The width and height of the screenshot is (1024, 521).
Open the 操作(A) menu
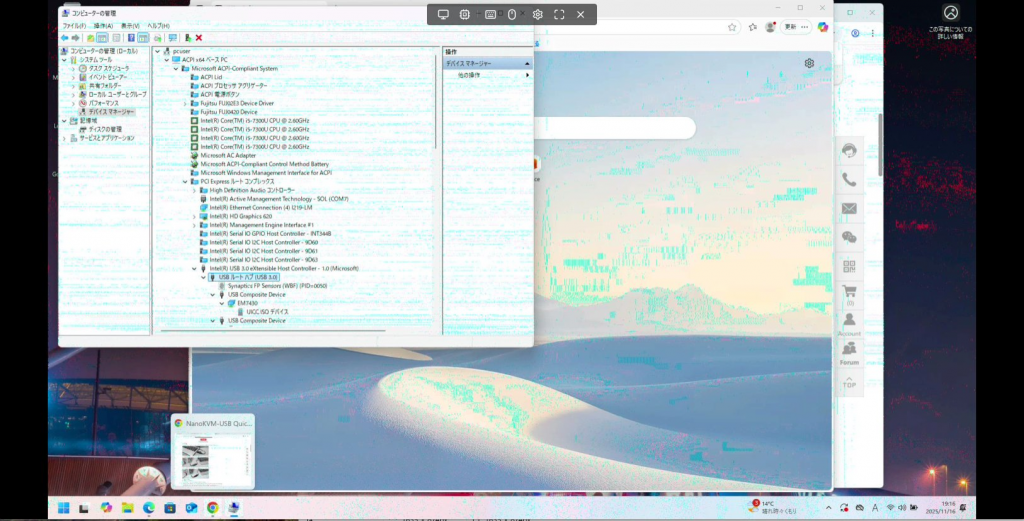pyautogui.click(x=103, y=25)
